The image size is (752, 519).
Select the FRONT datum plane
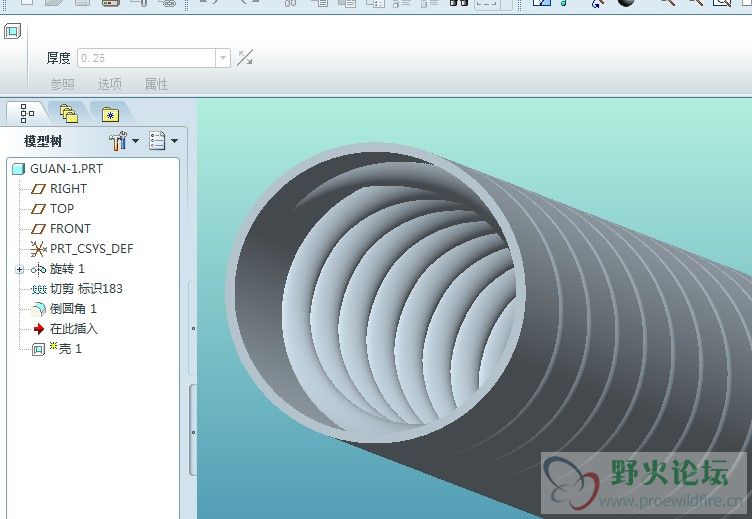[61, 229]
